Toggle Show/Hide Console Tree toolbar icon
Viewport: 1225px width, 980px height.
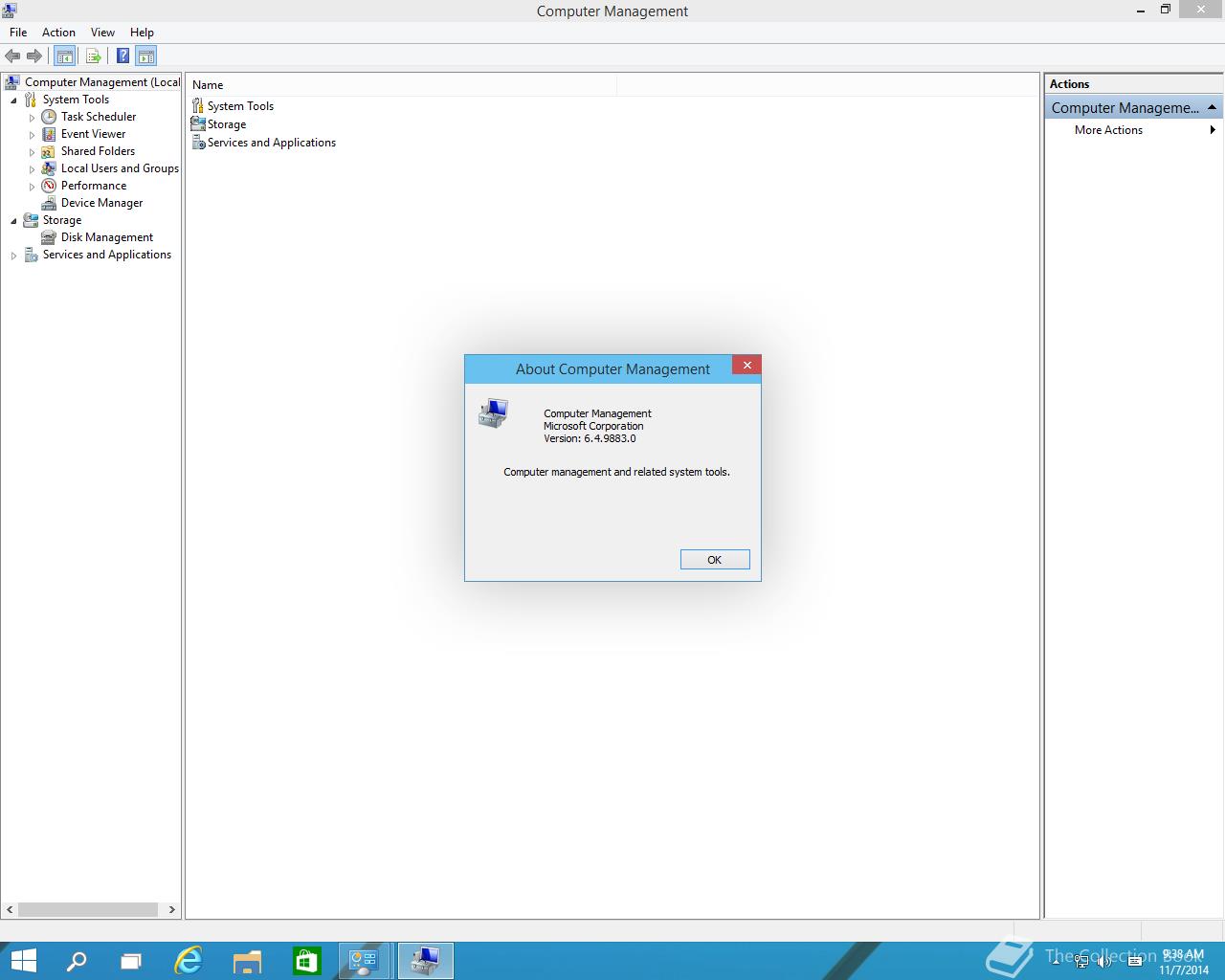tap(64, 56)
